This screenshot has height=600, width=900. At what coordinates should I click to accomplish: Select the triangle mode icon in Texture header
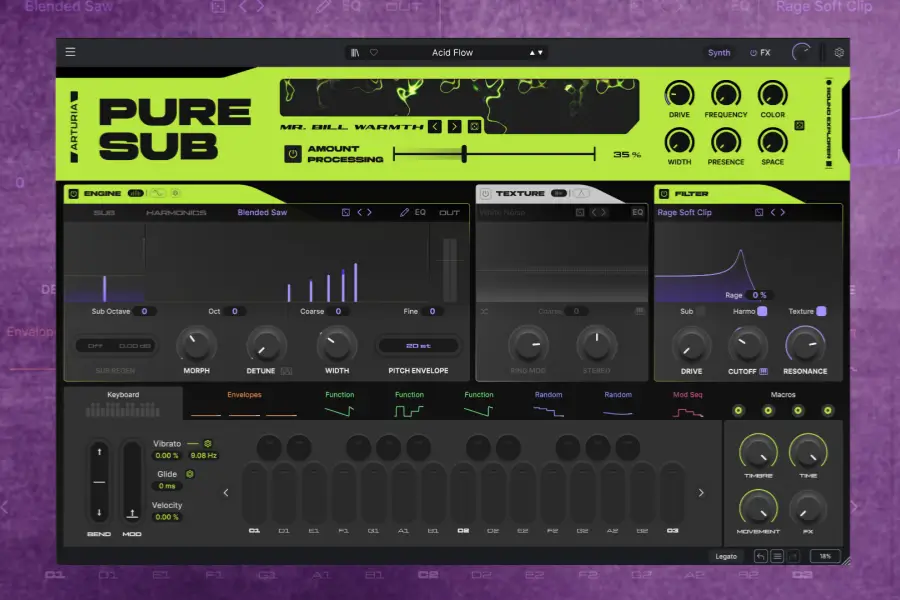581,193
